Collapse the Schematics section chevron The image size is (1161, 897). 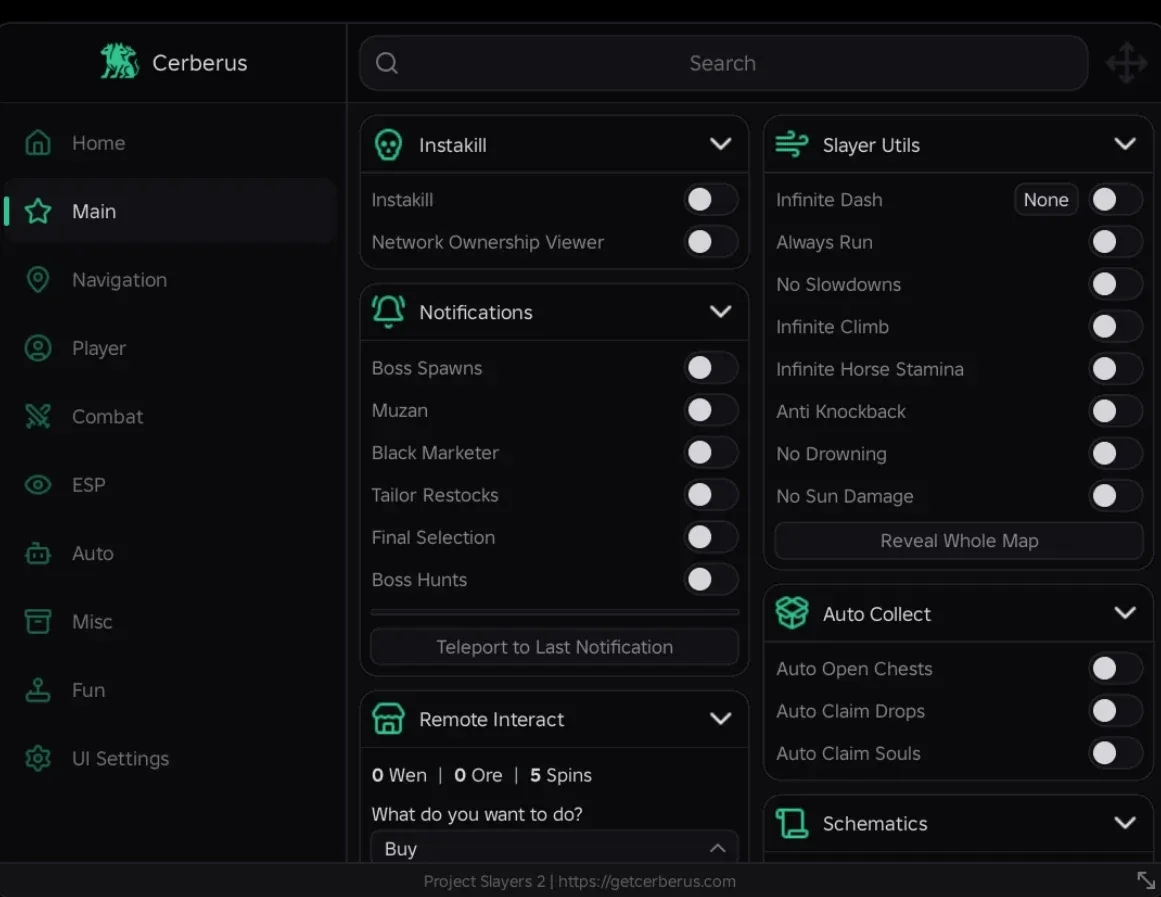1125,823
